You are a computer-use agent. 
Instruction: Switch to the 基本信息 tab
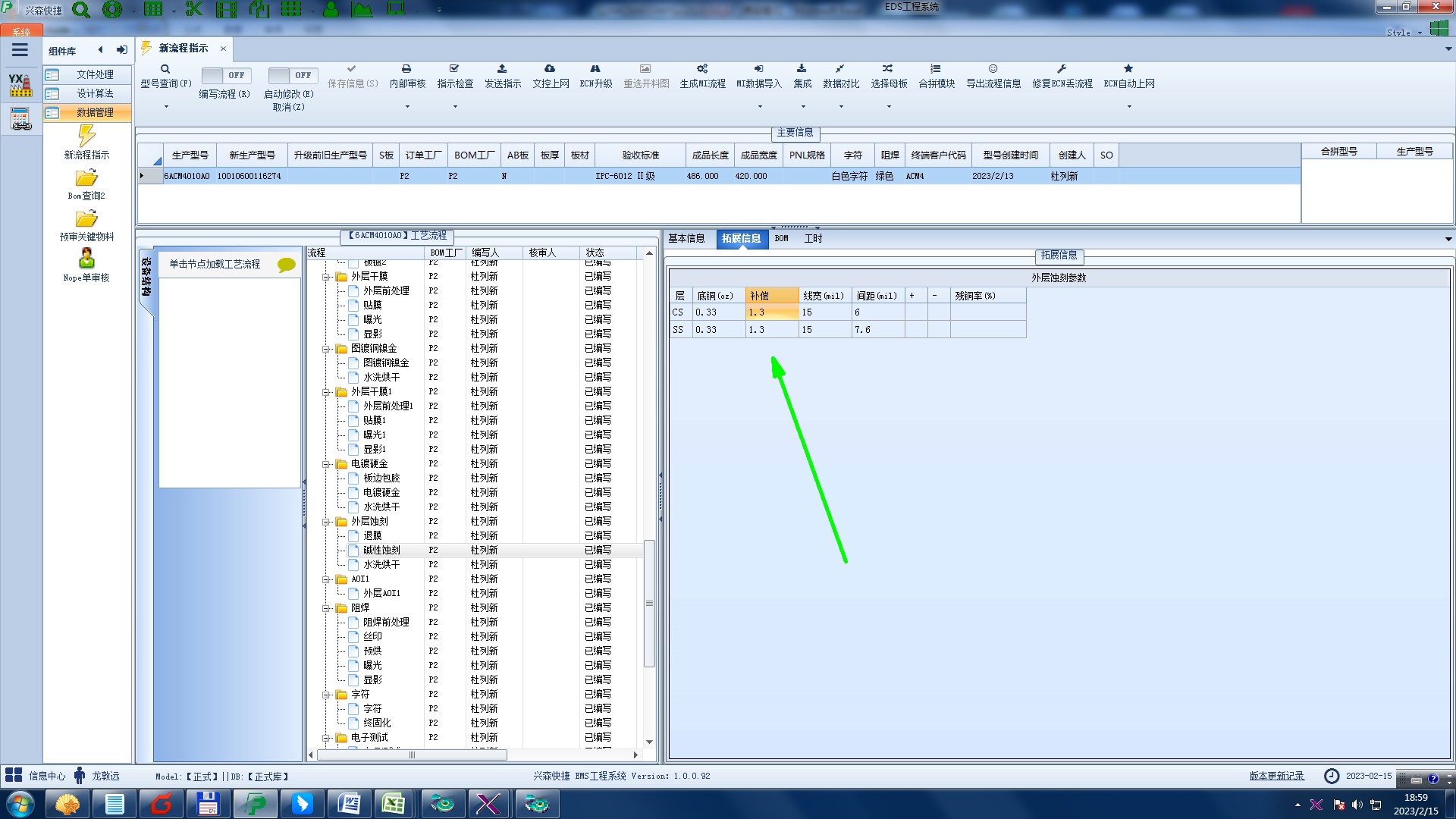pos(686,238)
